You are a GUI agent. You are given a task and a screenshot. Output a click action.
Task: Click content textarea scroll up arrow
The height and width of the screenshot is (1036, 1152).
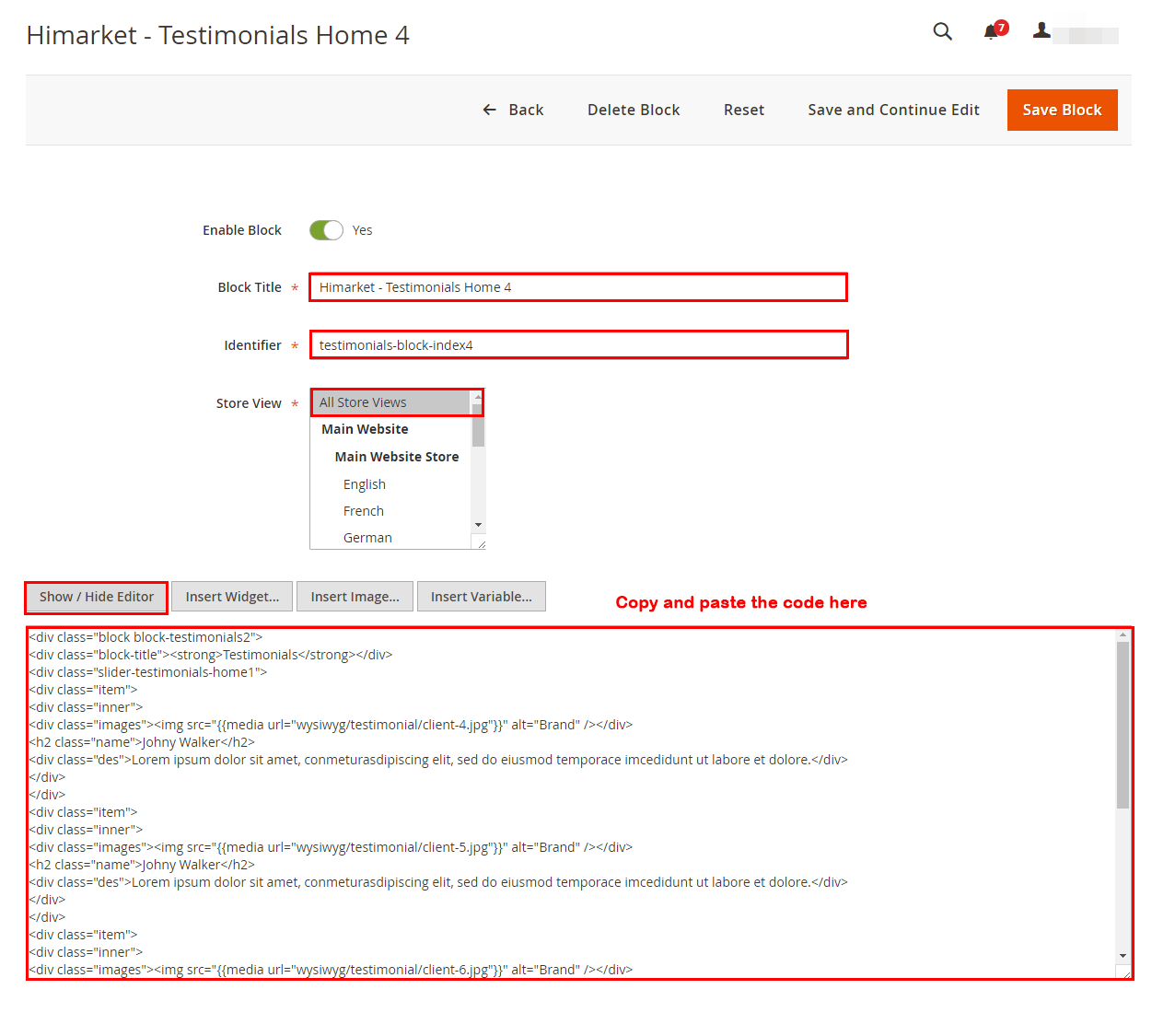pos(1123,635)
